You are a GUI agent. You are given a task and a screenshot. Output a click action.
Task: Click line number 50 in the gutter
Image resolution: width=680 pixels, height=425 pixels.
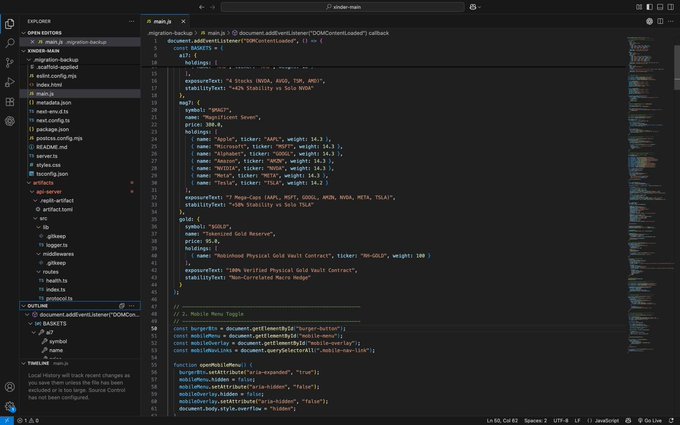[x=154, y=328]
